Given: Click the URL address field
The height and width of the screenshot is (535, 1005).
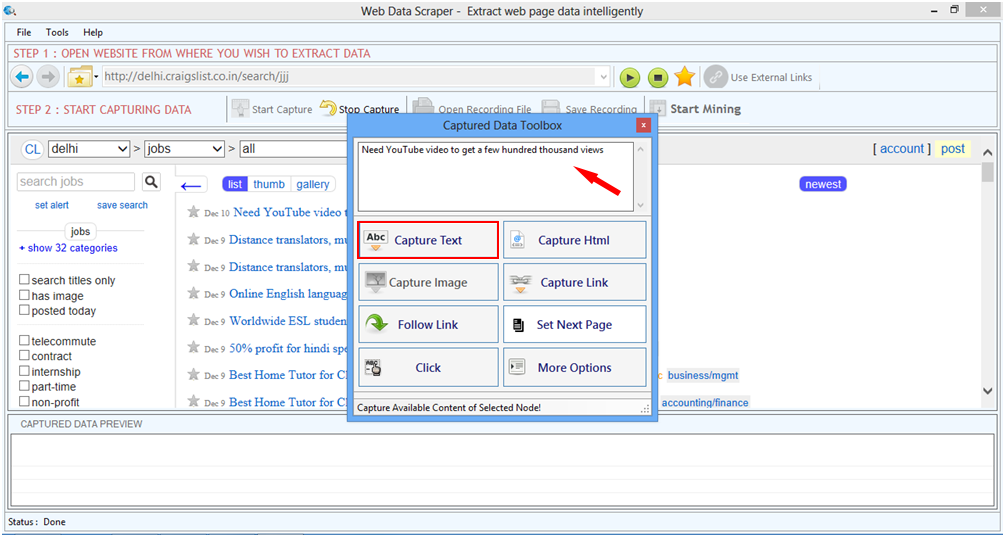Looking at the screenshot, I should pyautogui.click(x=349, y=78).
